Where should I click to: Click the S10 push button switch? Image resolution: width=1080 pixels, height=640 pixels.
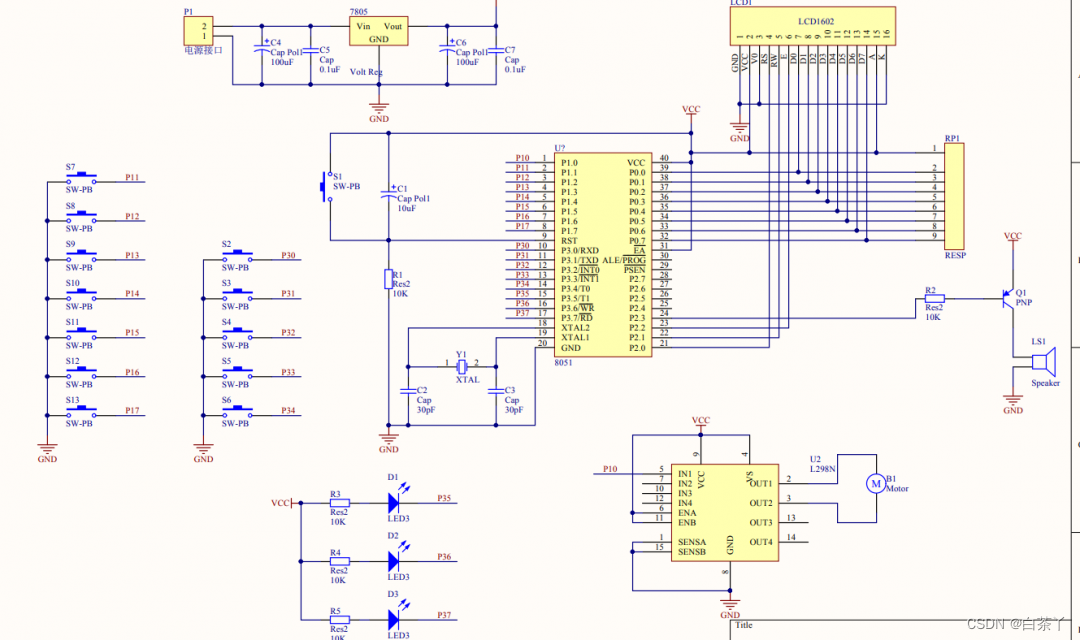pos(81,295)
